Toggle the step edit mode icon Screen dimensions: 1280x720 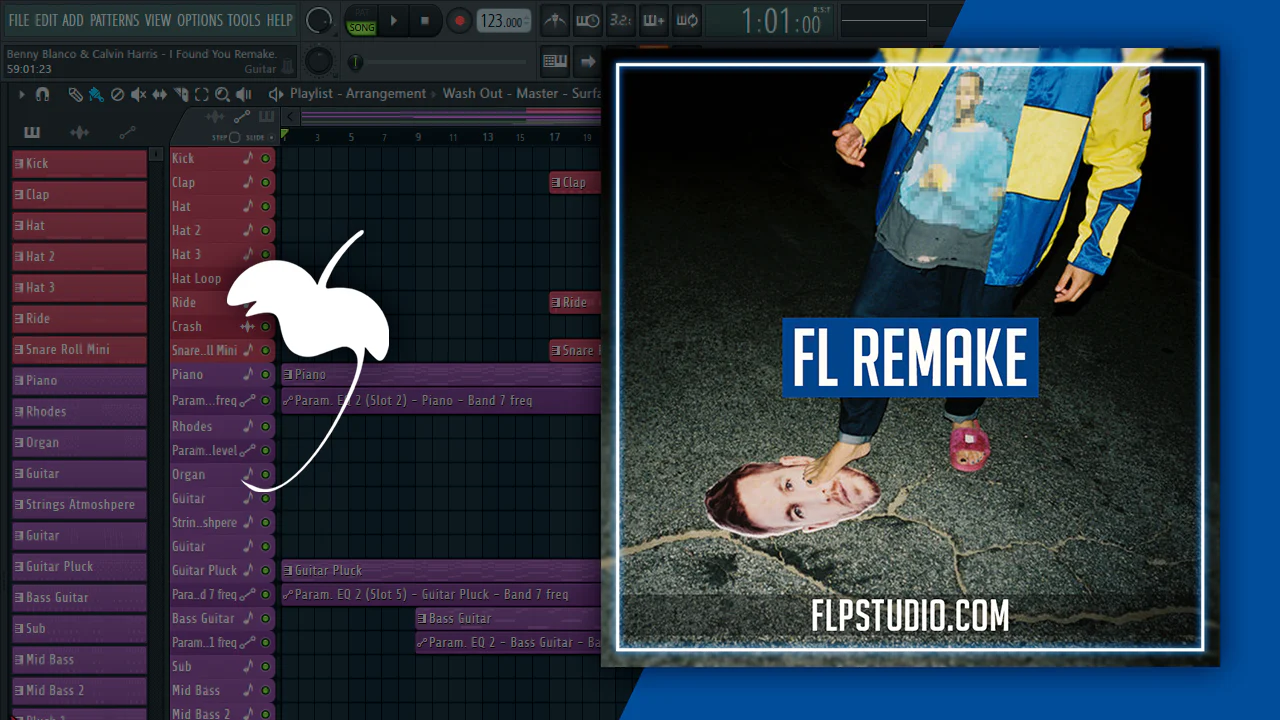coord(653,21)
